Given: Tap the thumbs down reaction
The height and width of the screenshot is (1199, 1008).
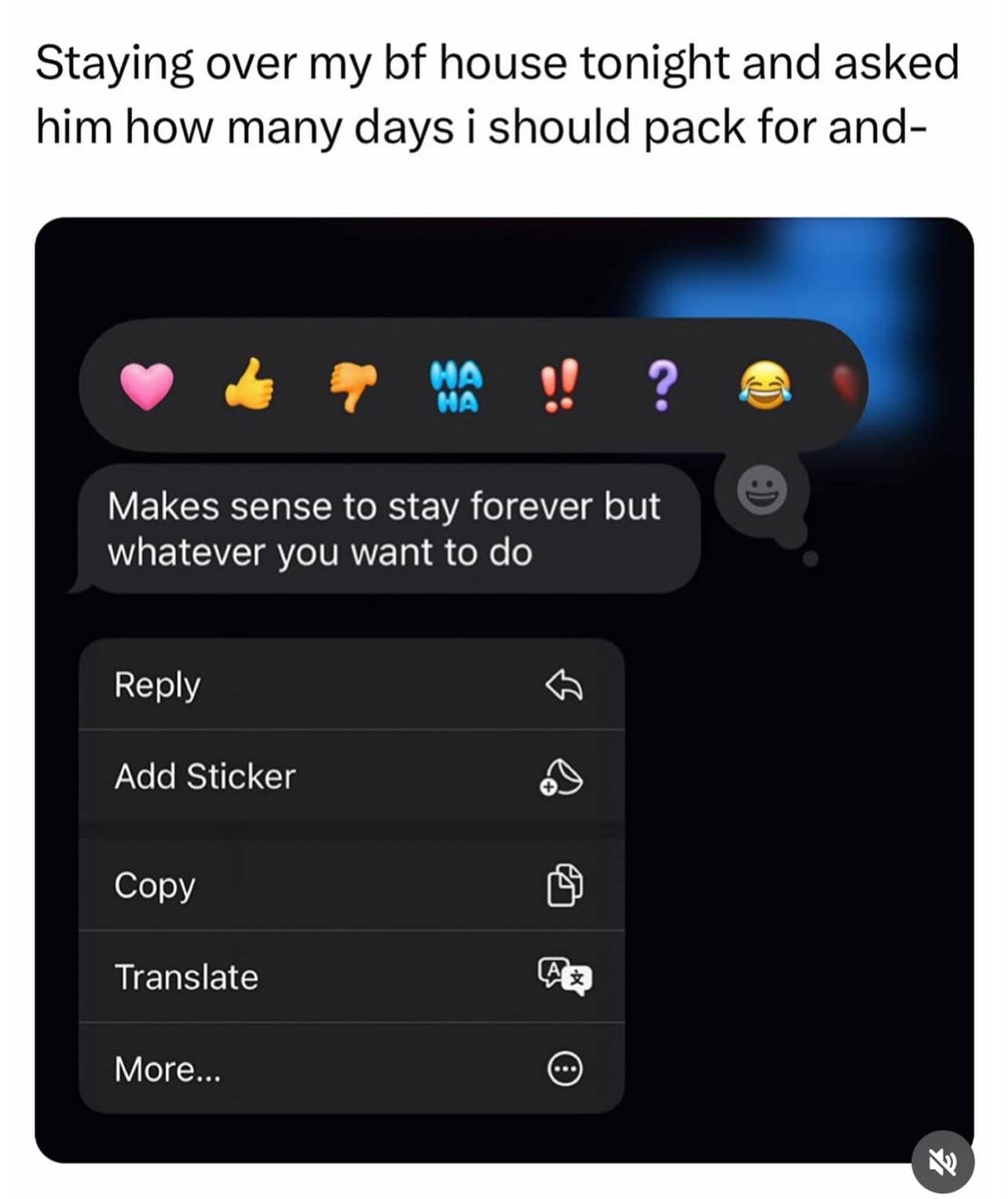Looking at the screenshot, I should [x=353, y=386].
